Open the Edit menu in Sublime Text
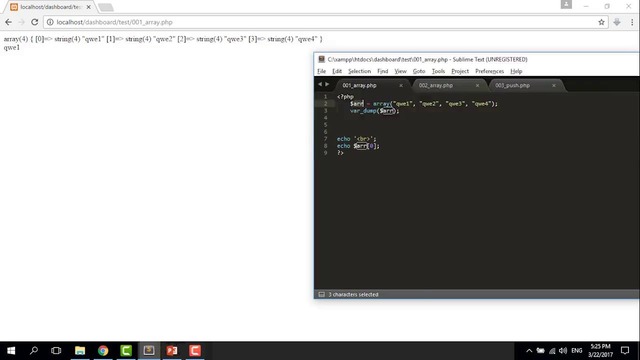 point(337,71)
